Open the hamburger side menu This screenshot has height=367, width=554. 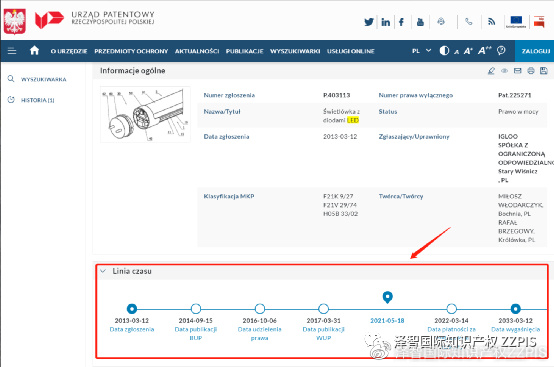coord(12,51)
